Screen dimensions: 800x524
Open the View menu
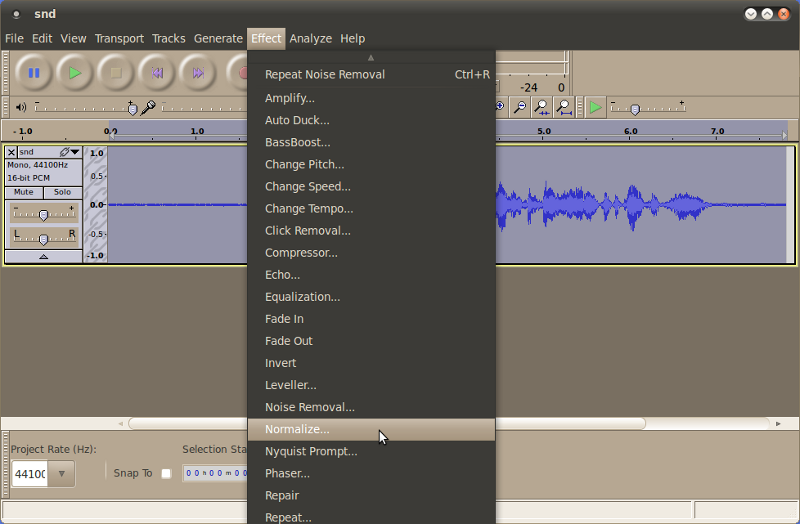click(x=73, y=39)
